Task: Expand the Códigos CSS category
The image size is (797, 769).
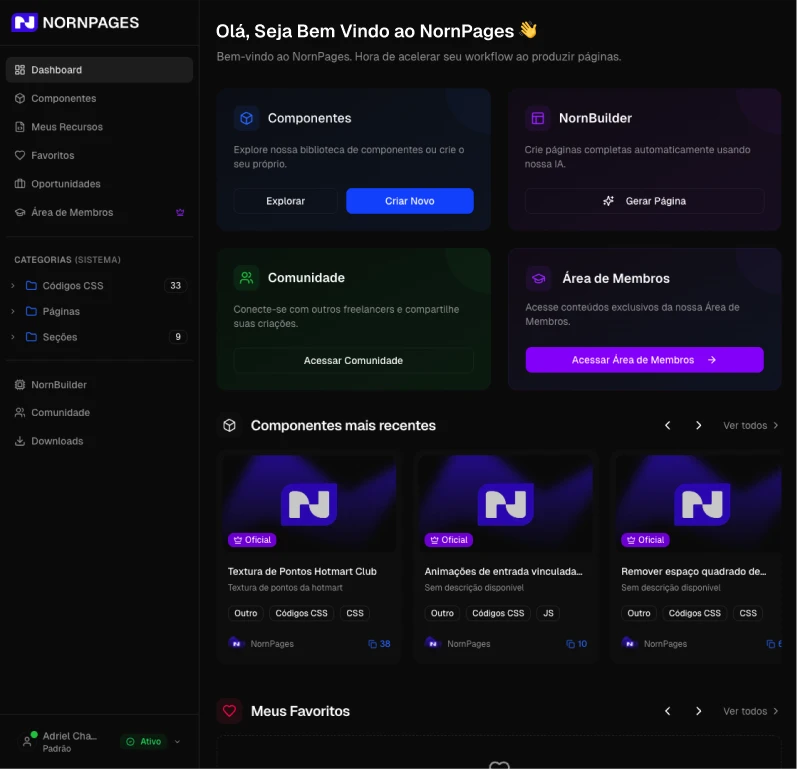Action: (13, 286)
